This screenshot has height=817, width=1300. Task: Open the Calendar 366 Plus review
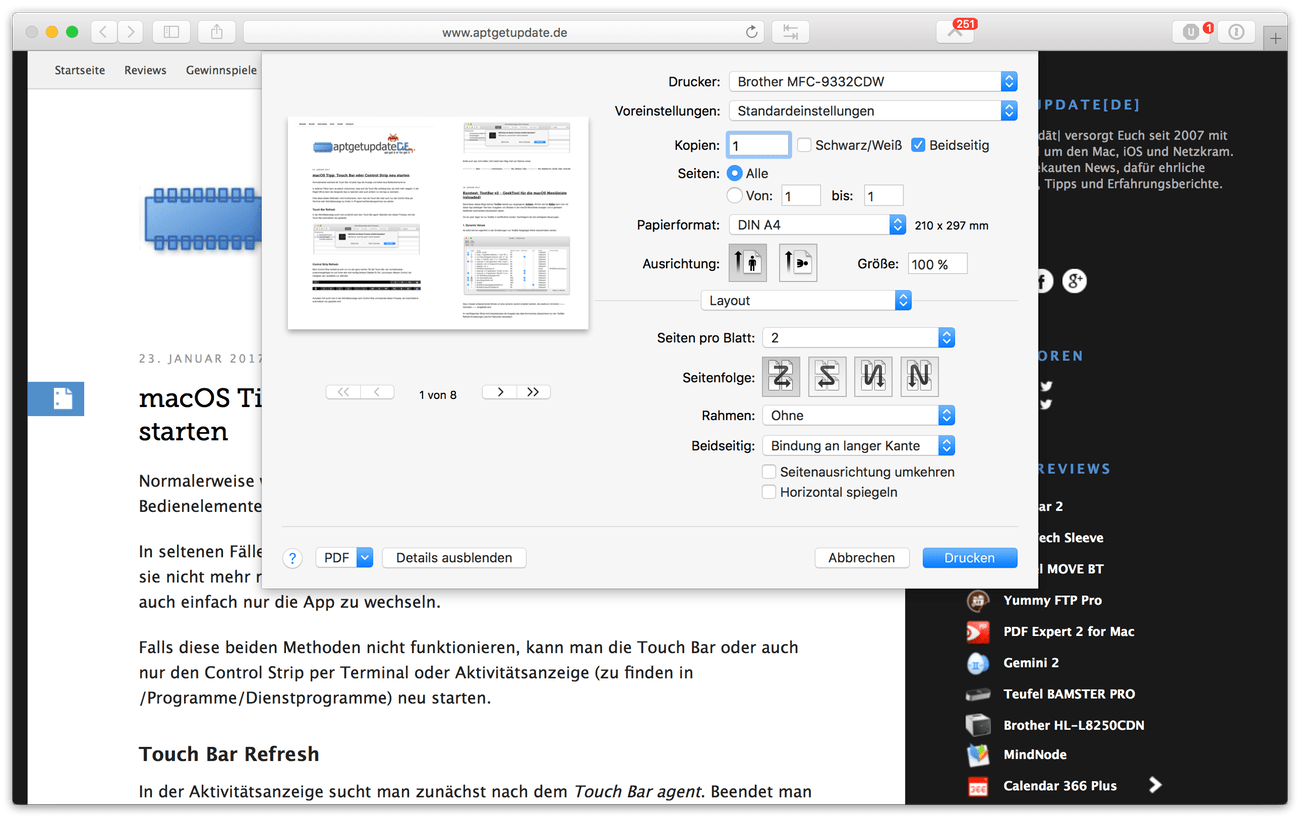pyautogui.click(x=1060, y=785)
